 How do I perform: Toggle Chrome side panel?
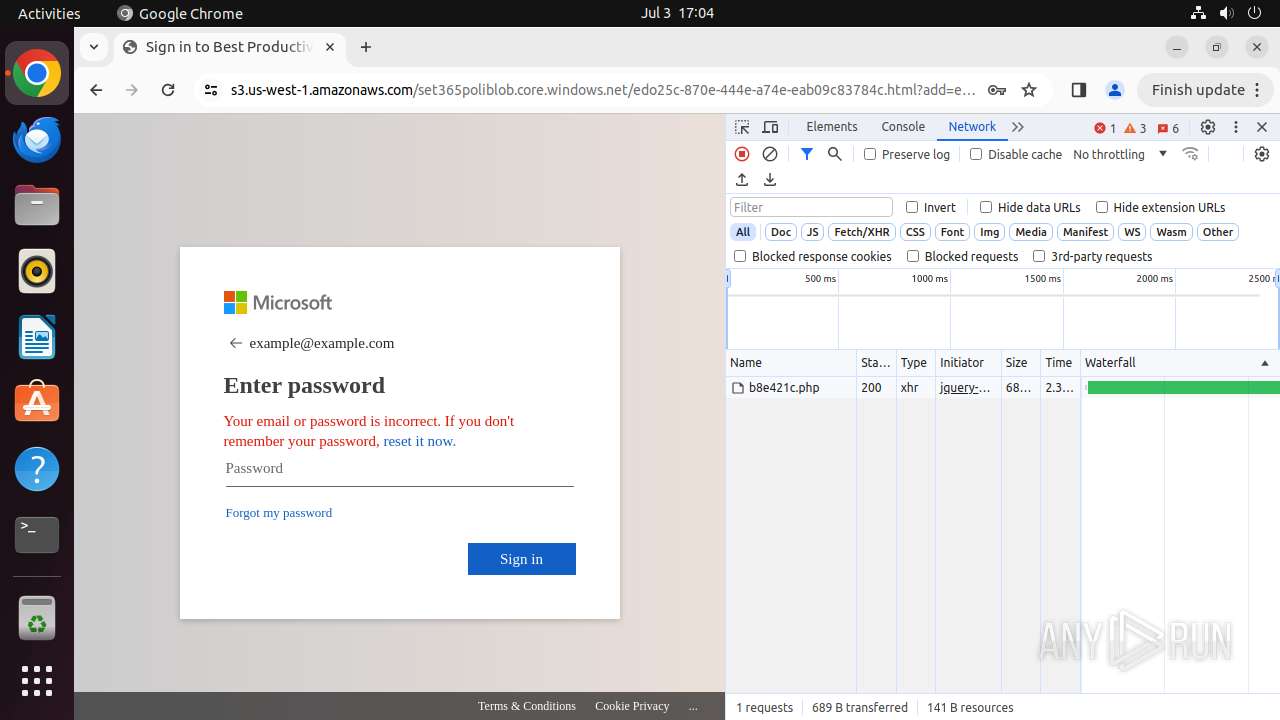pyautogui.click(x=1078, y=90)
